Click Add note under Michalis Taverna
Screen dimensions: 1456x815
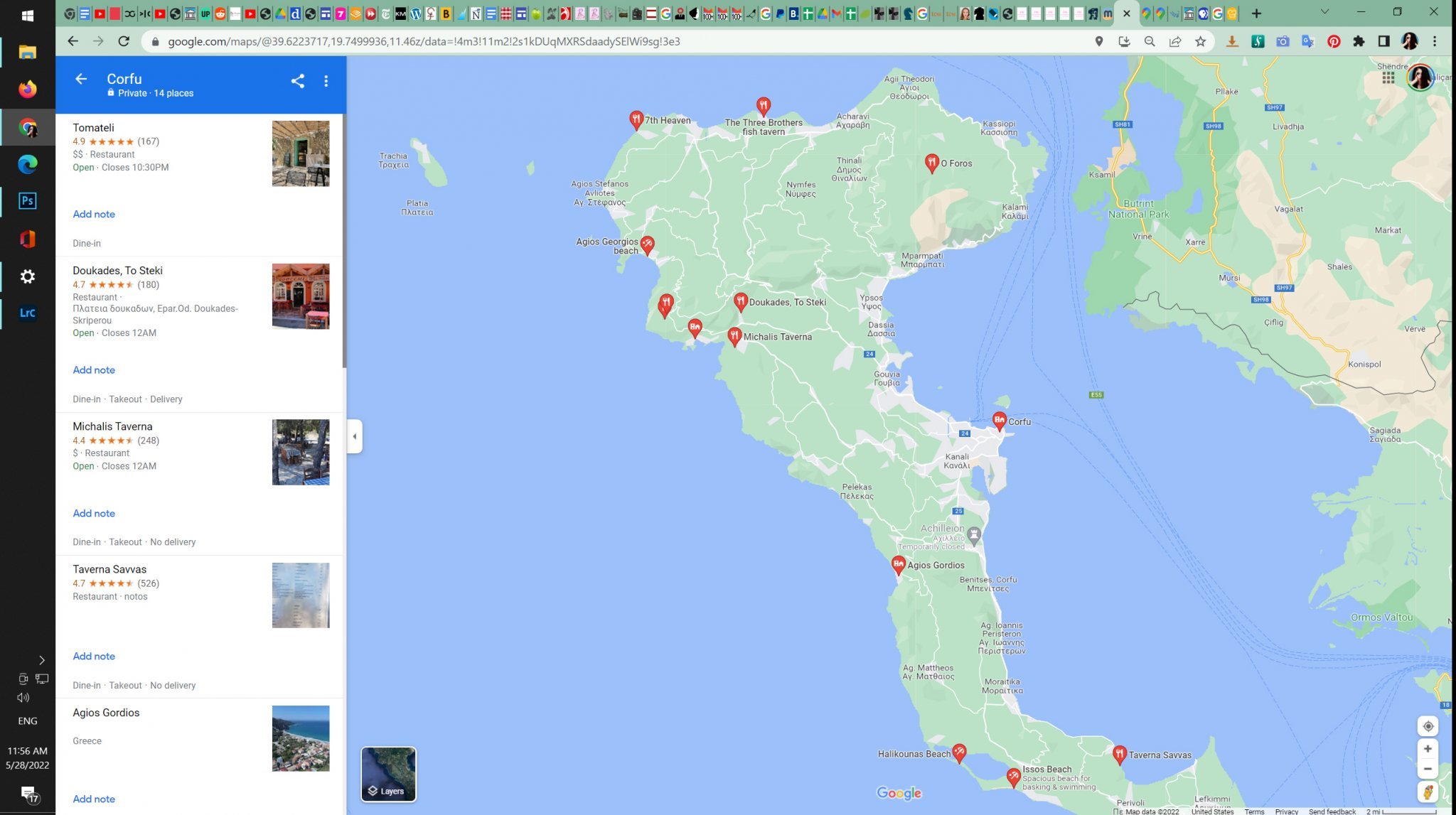point(94,513)
